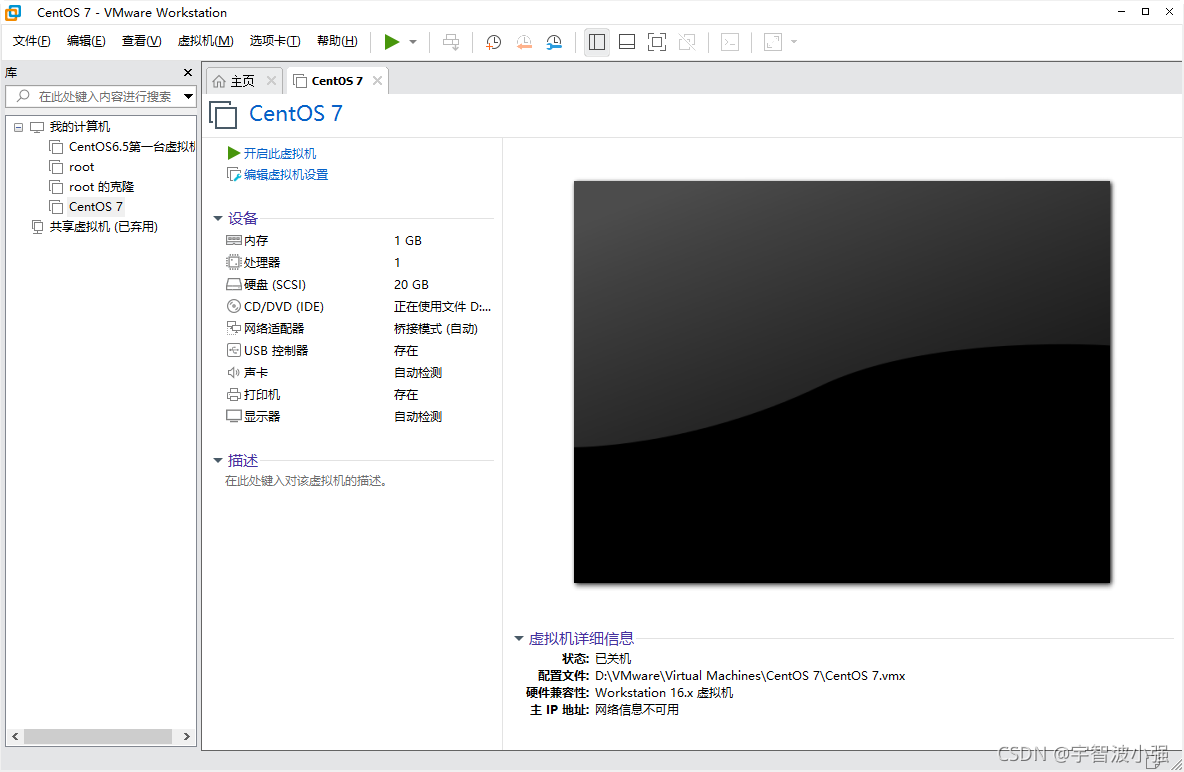Open the 帮助(H) menu
1184x772 pixels.
coord(337,41)
